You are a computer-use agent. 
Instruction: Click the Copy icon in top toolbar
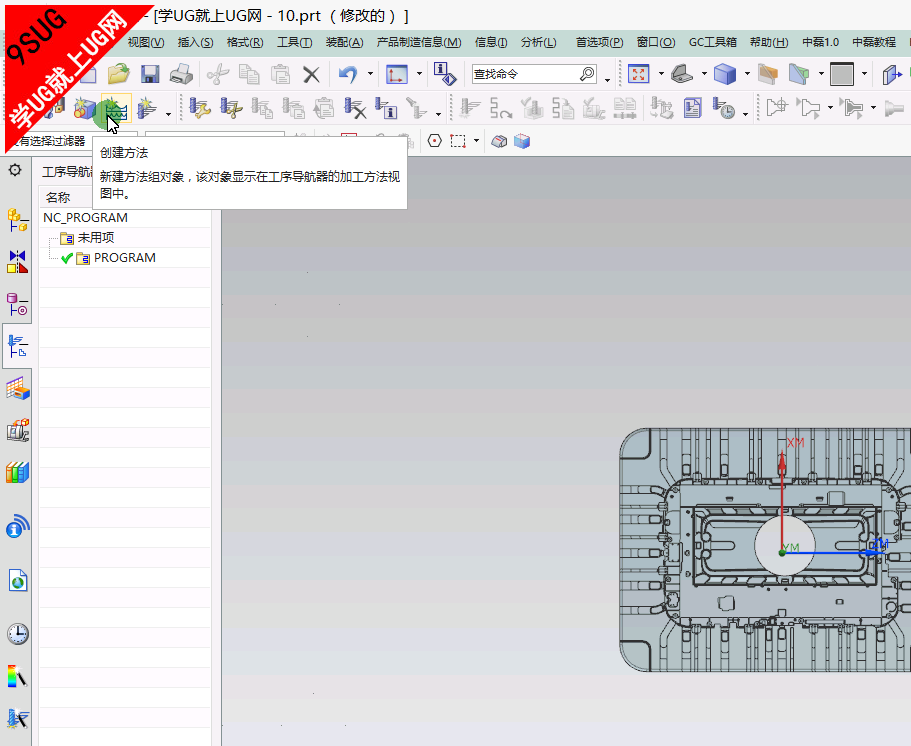coord(249,74)
